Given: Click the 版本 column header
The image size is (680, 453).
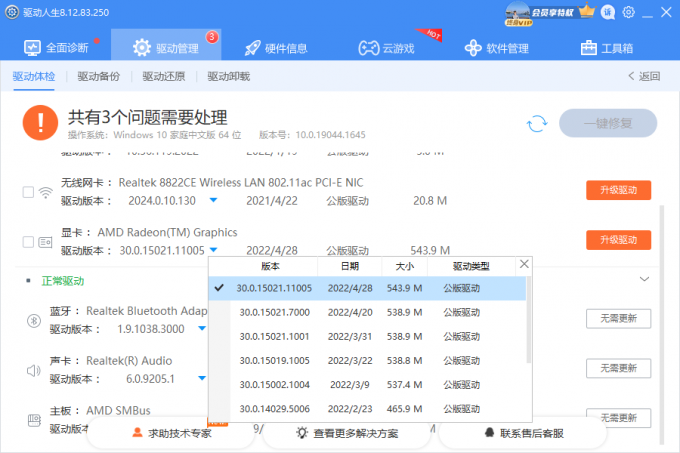Looking at the screenshot, I should click(270, 266).
